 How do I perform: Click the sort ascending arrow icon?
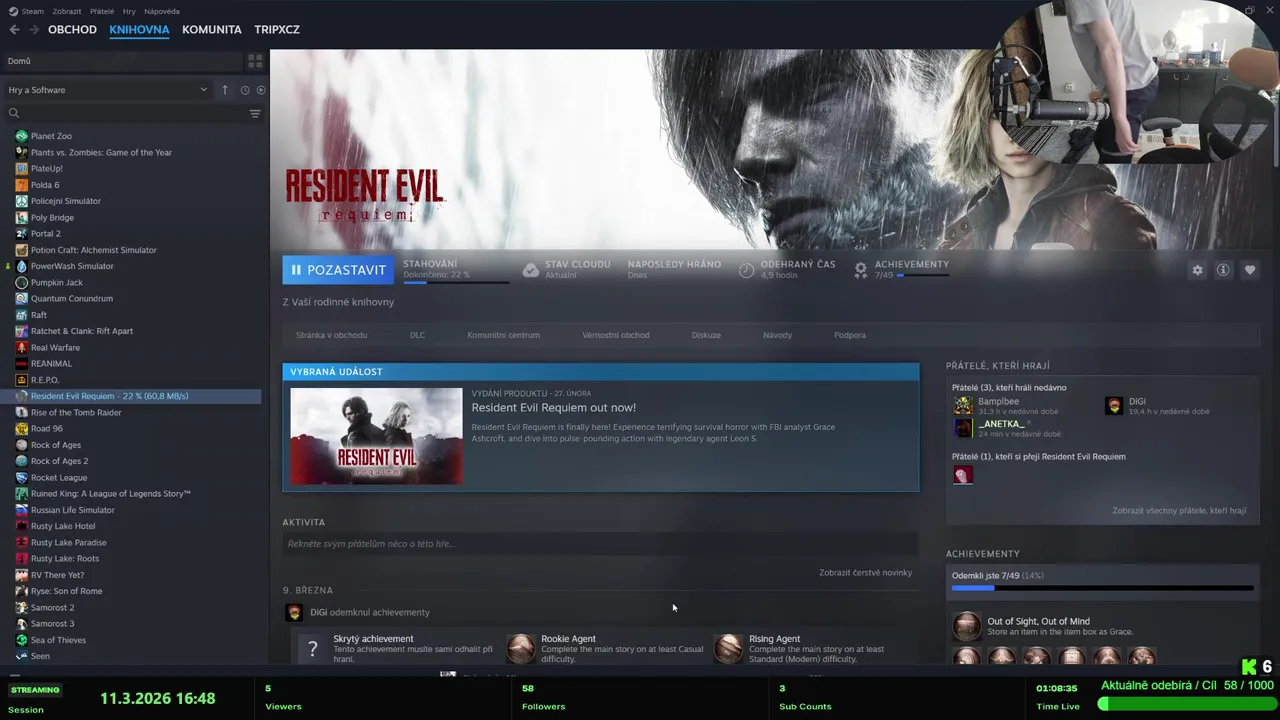tap(225, 90)
